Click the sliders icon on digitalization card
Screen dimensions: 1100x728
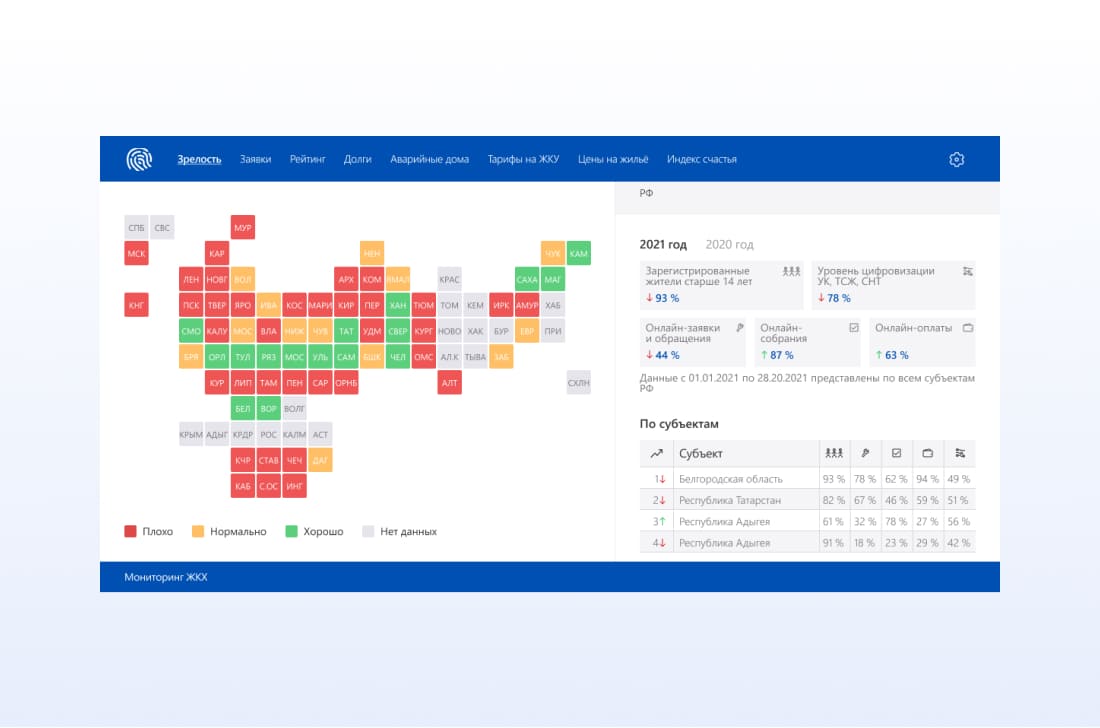pos(967,271)
